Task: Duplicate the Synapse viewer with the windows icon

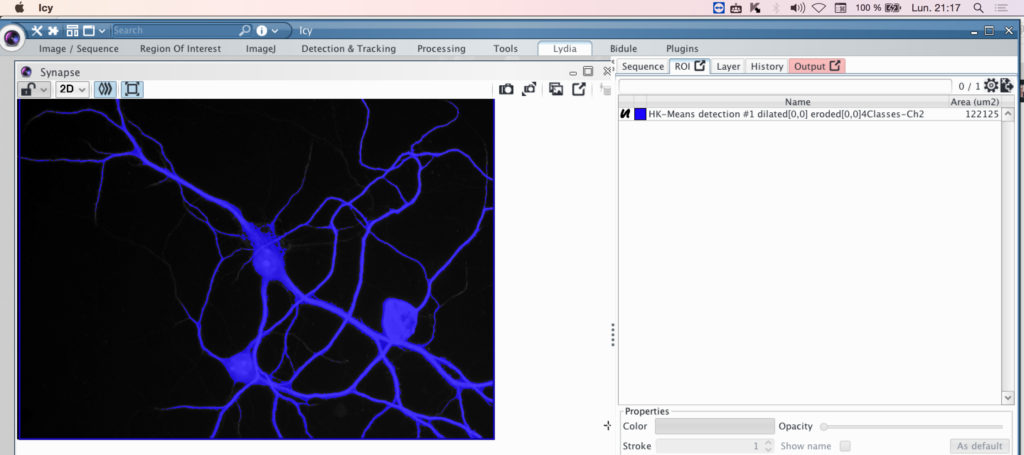Action: click(x=556, y=89)
